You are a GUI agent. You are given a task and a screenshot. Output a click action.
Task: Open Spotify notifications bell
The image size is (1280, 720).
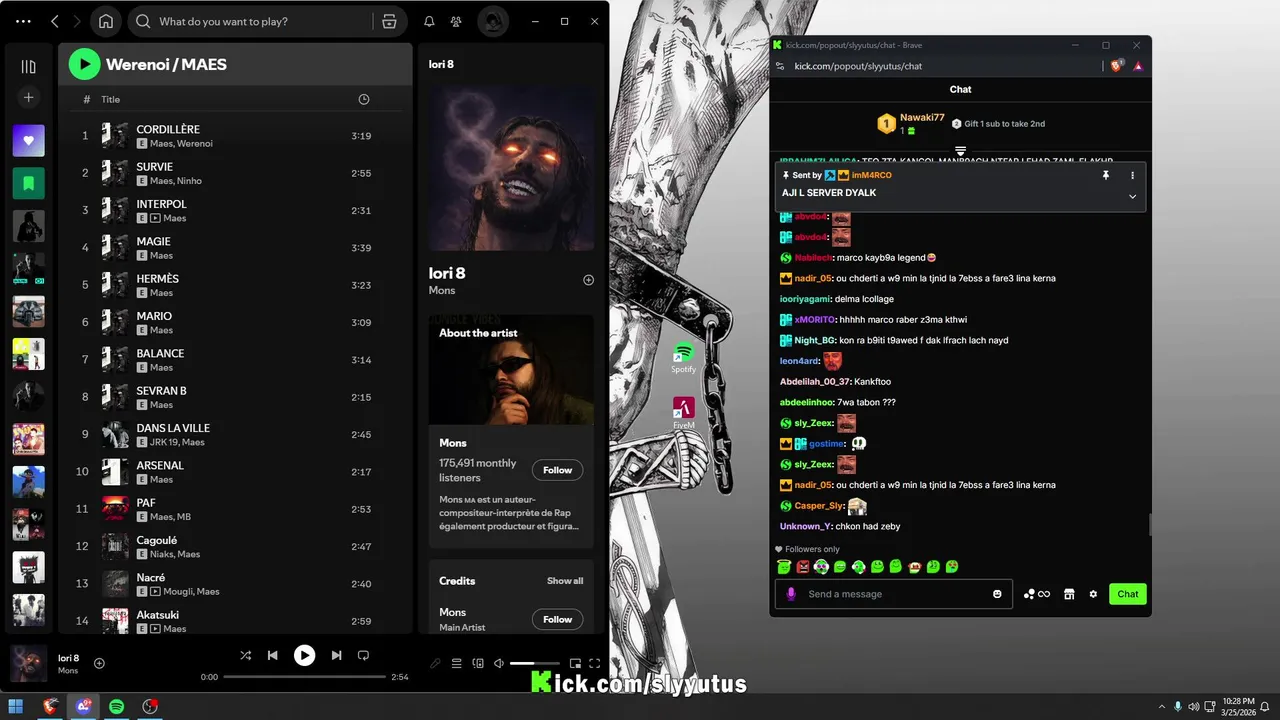[x=429, y=21]
